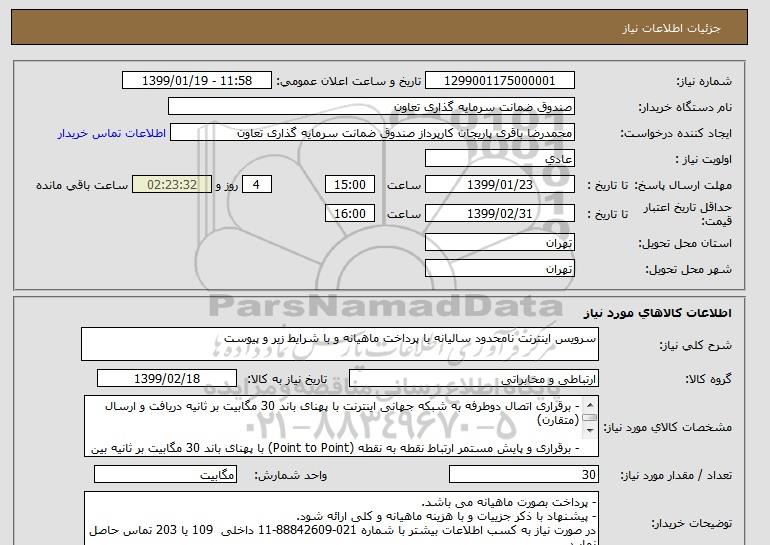Click the اطلاعات کالاهای مورد نیاز section heading
The width and height of the screenshot is (770, 545).
658,313
